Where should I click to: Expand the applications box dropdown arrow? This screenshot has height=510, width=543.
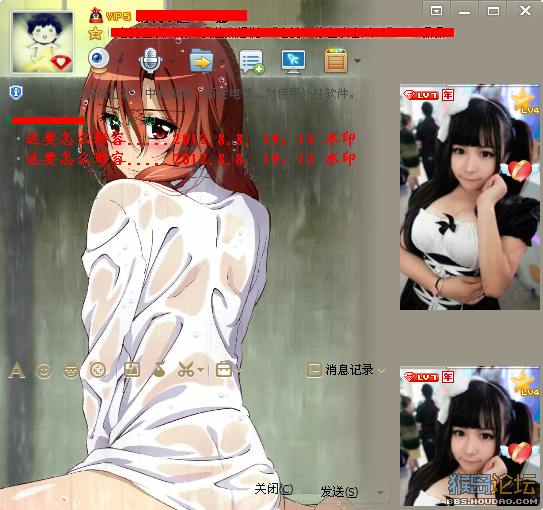(x=357, y=61)
